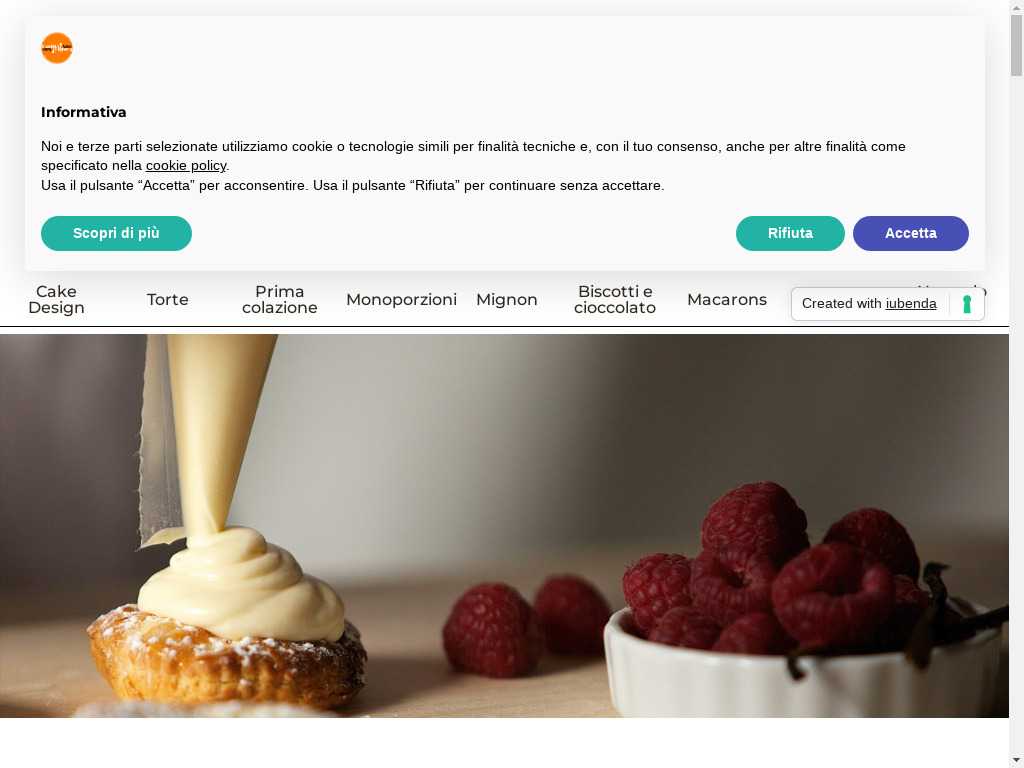Screen dimensions: 1024x768
Task: Select the Torte menu item
Action: tap(168, 300)
